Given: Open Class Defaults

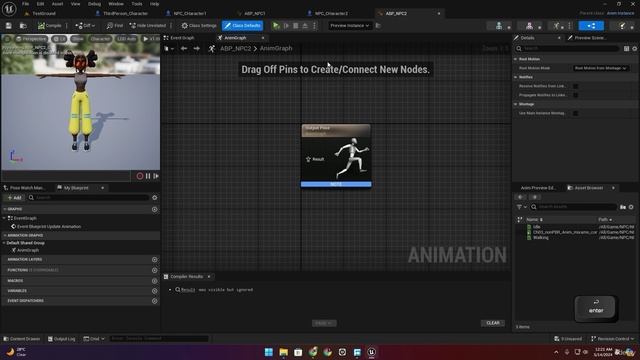Looking at the screenshot, I should click(x=242, y=26).
